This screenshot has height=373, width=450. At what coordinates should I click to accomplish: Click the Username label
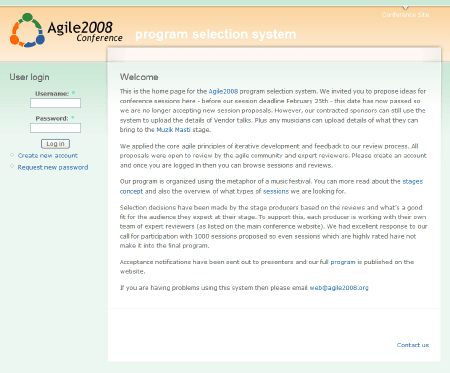click(x=52, y=94)
